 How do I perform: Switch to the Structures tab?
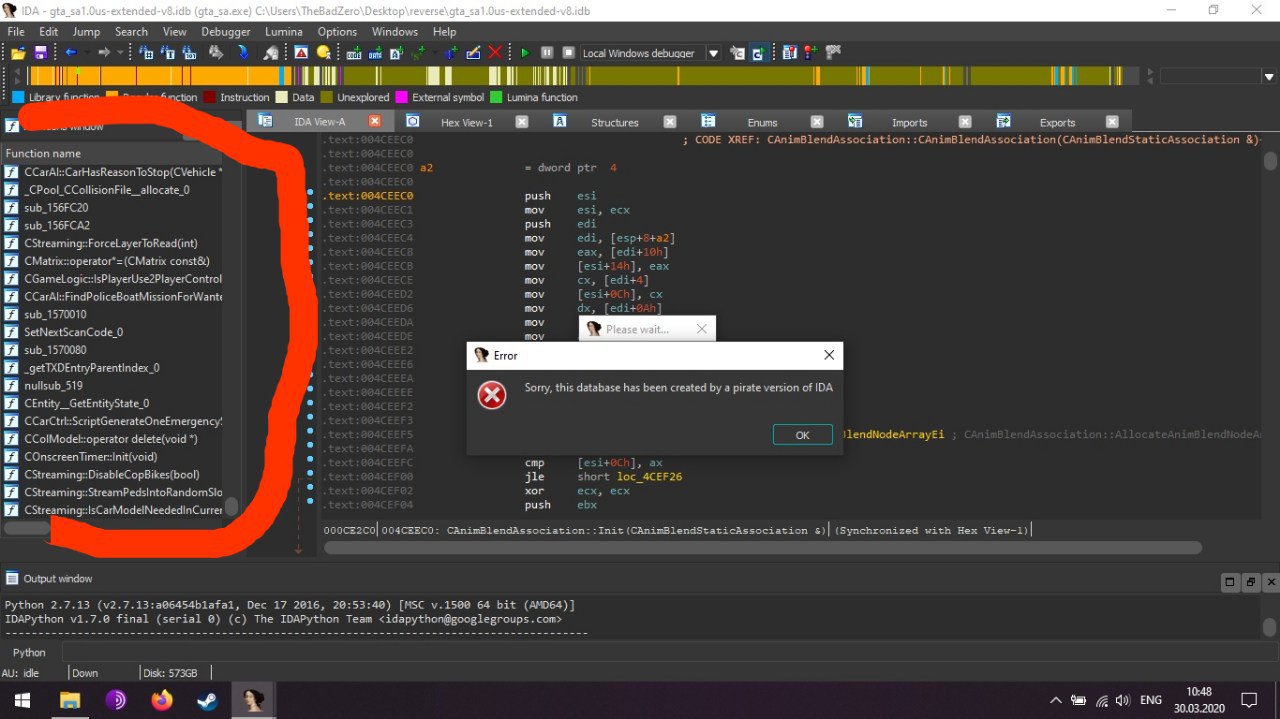614,122
